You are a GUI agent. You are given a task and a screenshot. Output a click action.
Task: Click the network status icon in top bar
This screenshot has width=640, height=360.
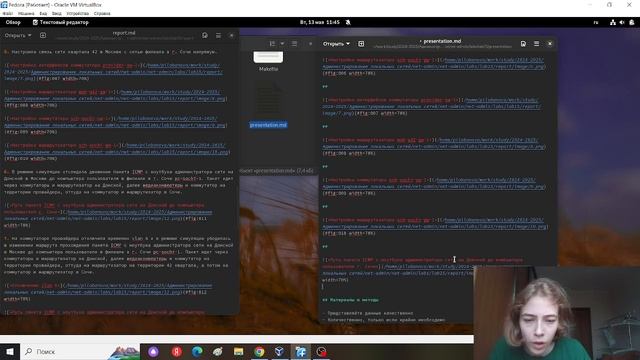tap(613, 22)
